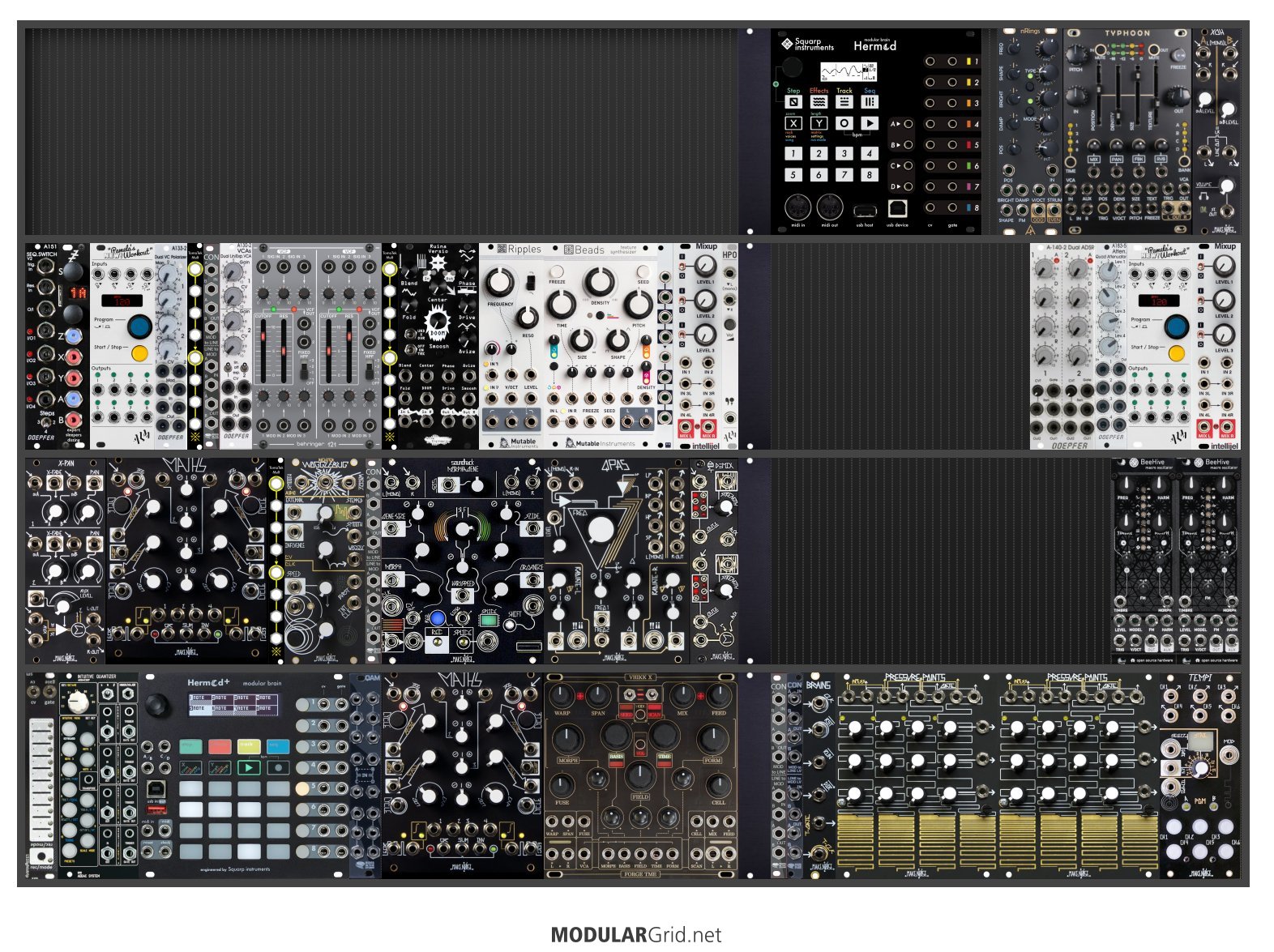This screenshot has height=952, width=1274.
Task: Engage the FREEZE button on Beads
Action: pos(557,271)
